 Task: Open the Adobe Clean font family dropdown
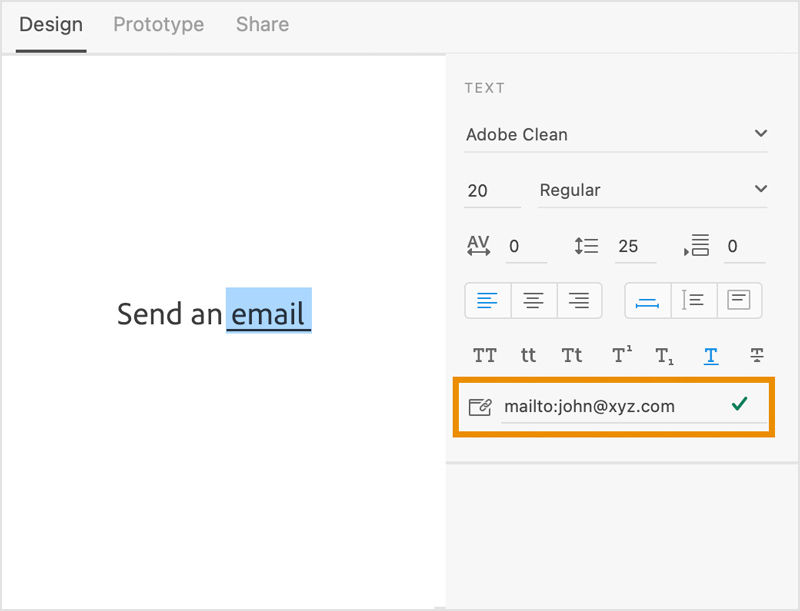[x=616, y=134]
